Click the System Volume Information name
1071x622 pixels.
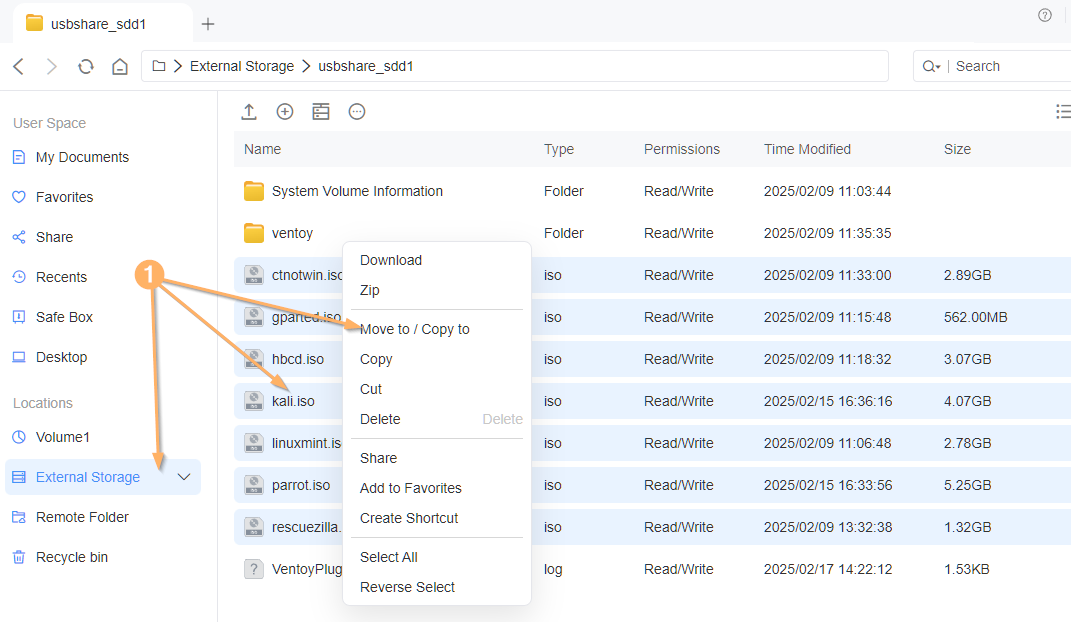(x=357, y=191)
